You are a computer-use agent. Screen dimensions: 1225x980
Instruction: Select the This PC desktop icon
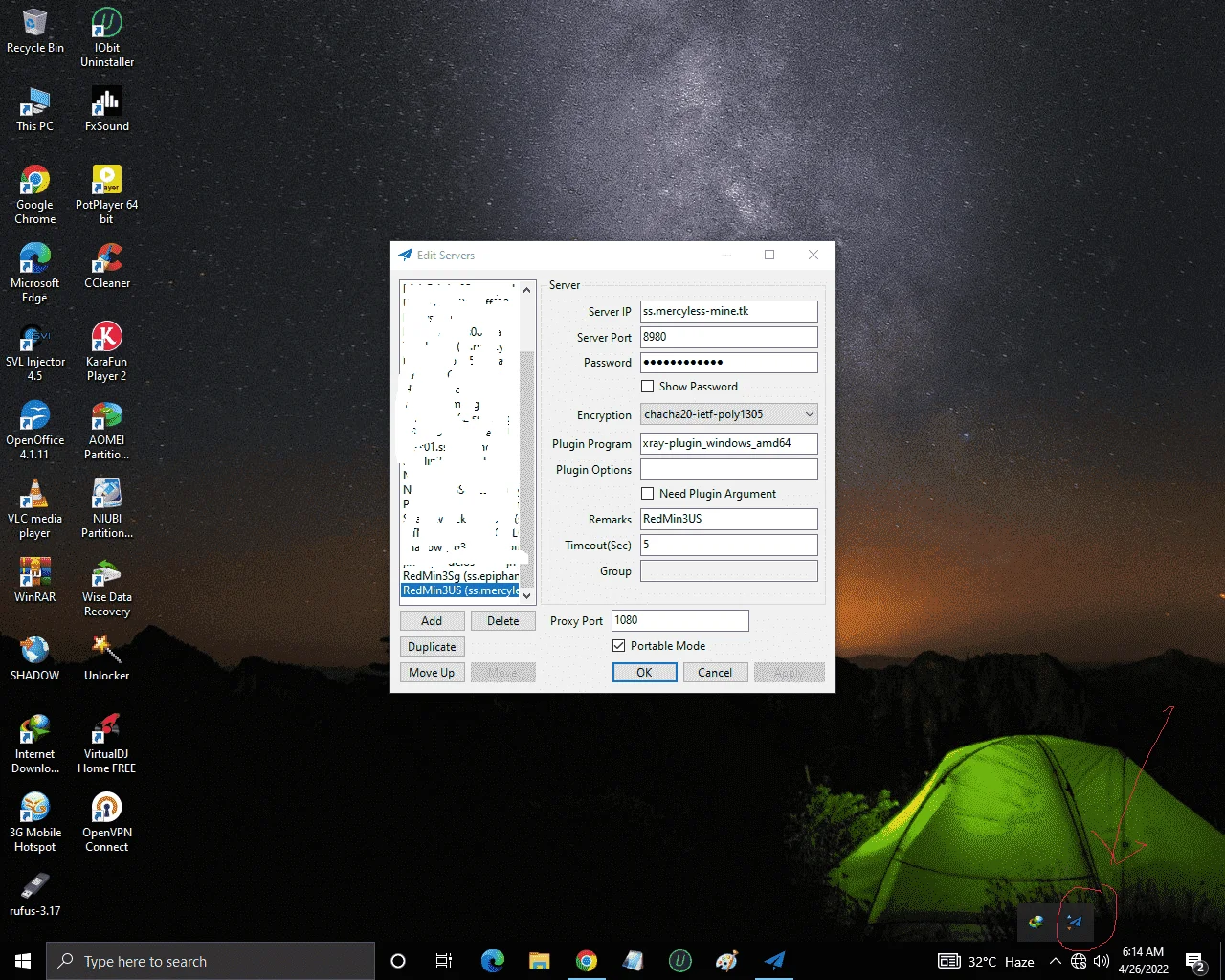pyautogui.click(x=35, y=109)
